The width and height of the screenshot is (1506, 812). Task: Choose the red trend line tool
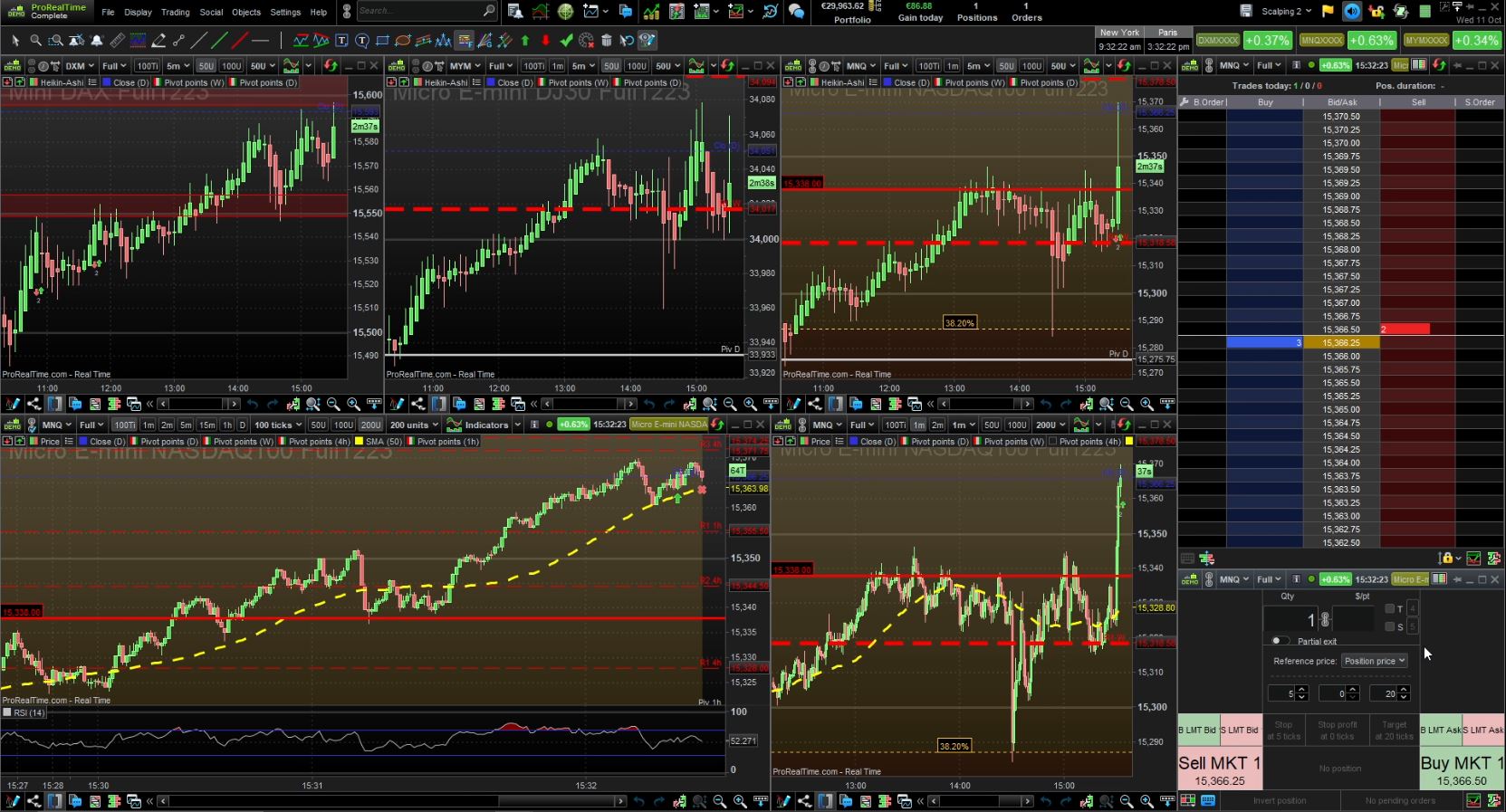(x=239, y=41)
